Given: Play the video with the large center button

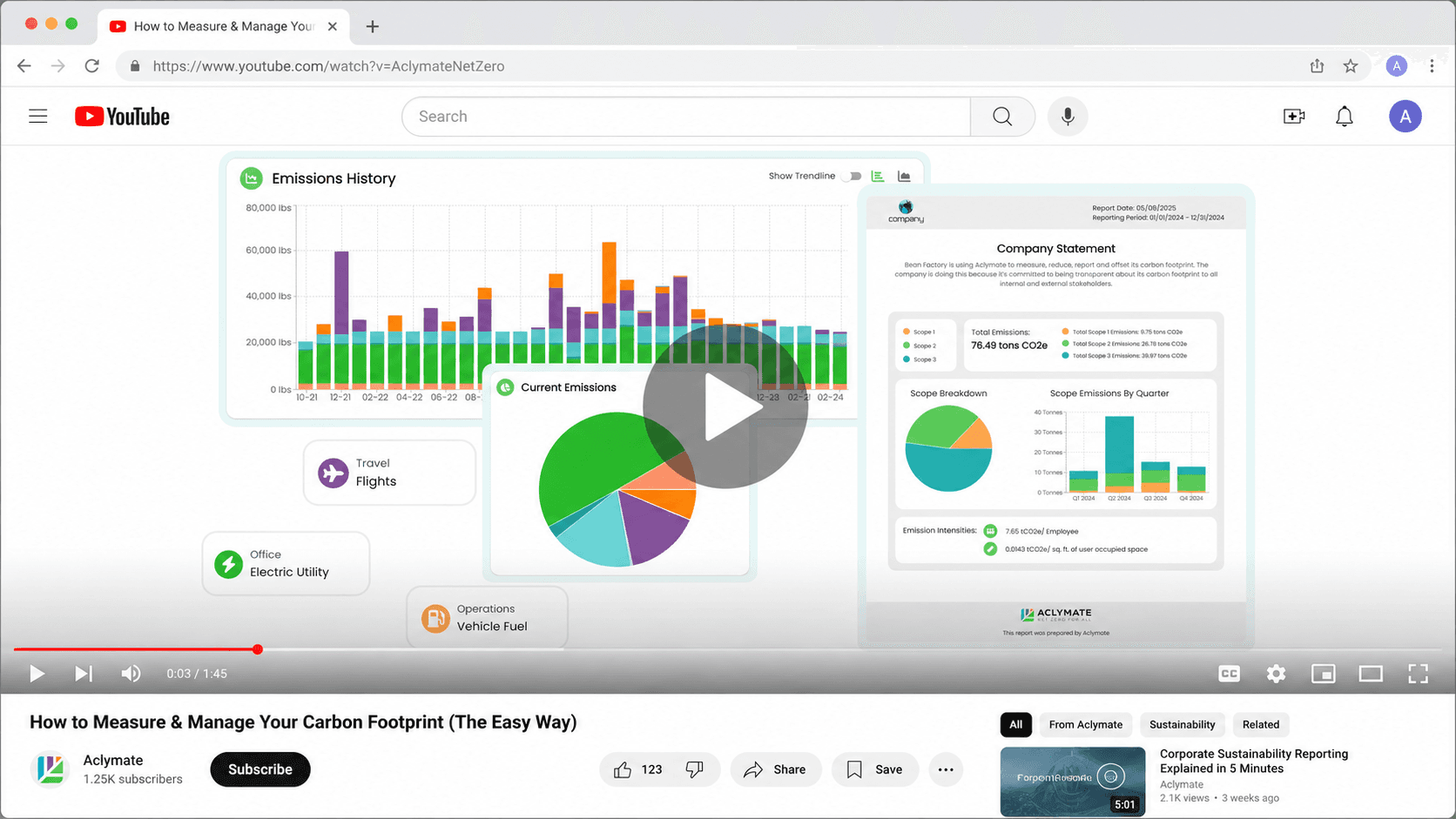Looking at the screenshot, I should 725,406.
